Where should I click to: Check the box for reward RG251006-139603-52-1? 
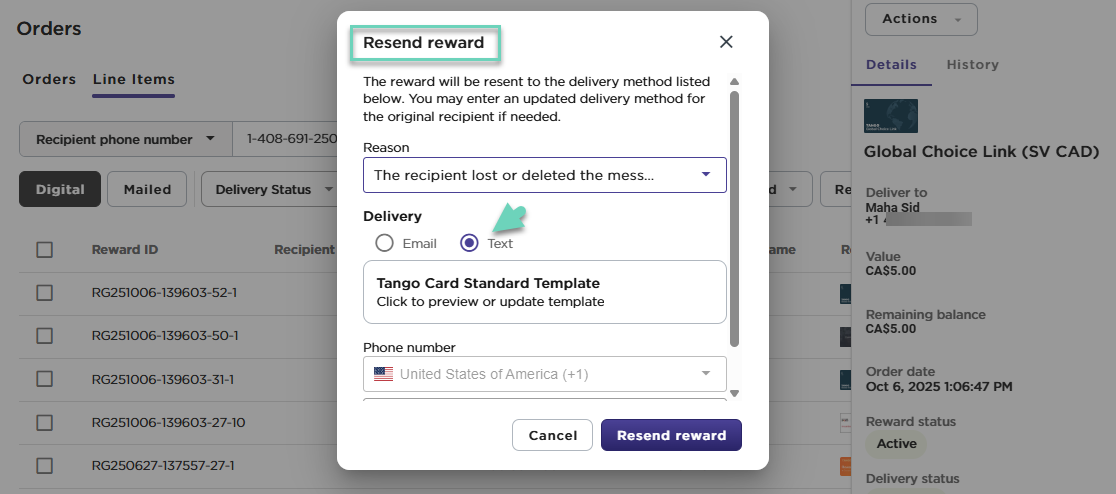[x=45, y=293]
